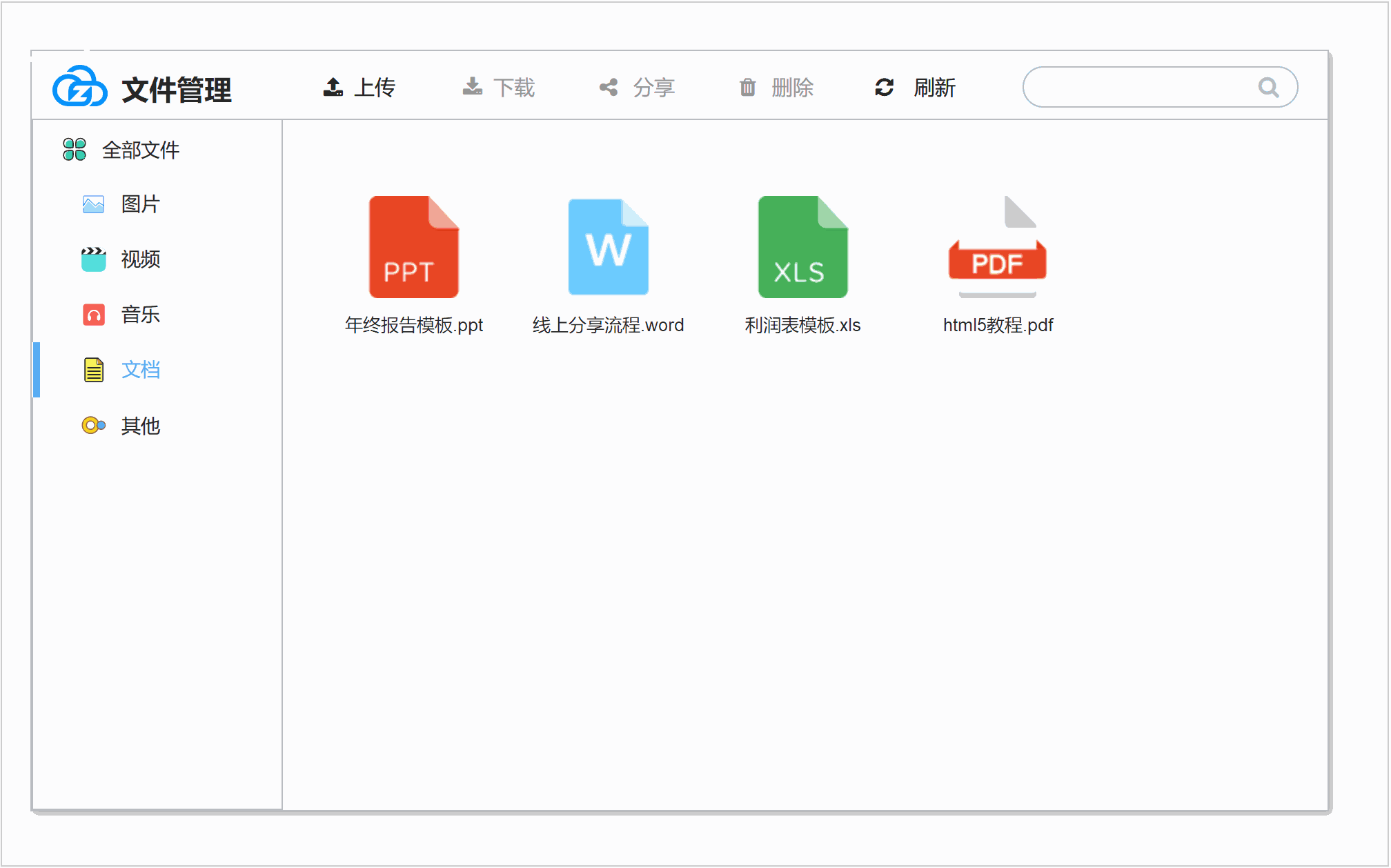This screenshot has height=868, width=1391.
Task: Open 全部文件 in the sidebar
Action: tap(140, 150)
